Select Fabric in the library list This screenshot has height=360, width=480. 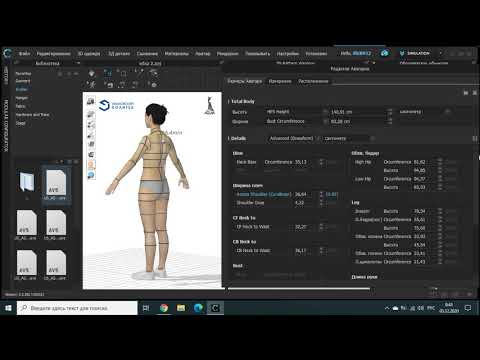pos(20,106)
